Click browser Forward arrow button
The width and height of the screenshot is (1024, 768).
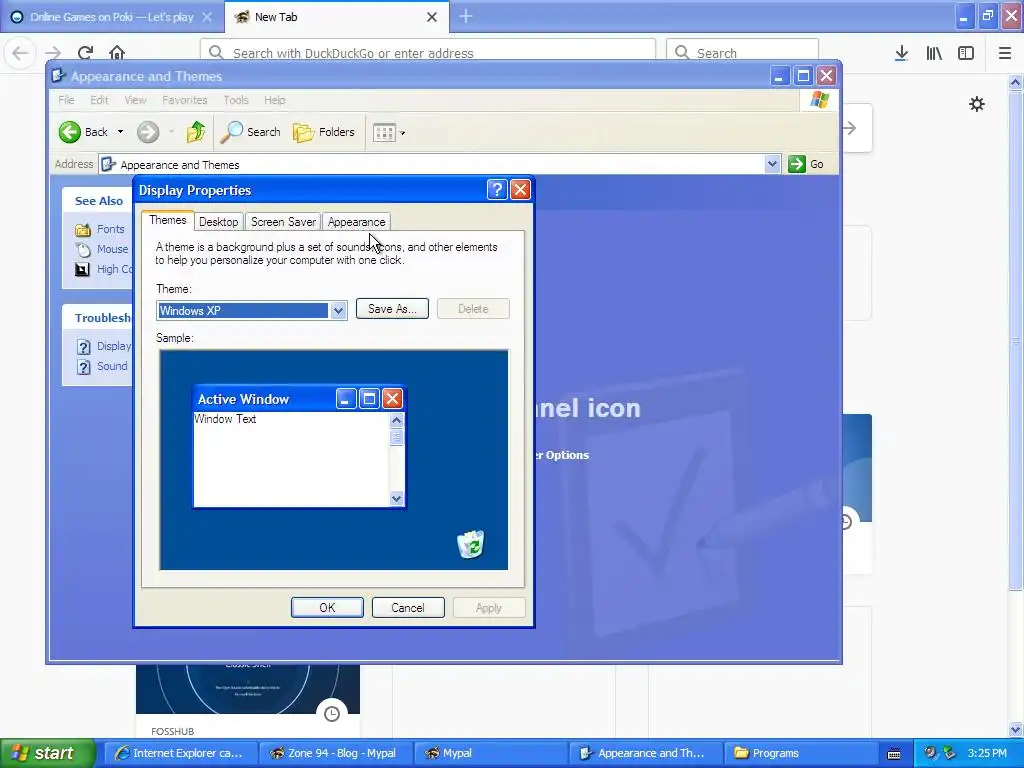[x=53, y=53]
